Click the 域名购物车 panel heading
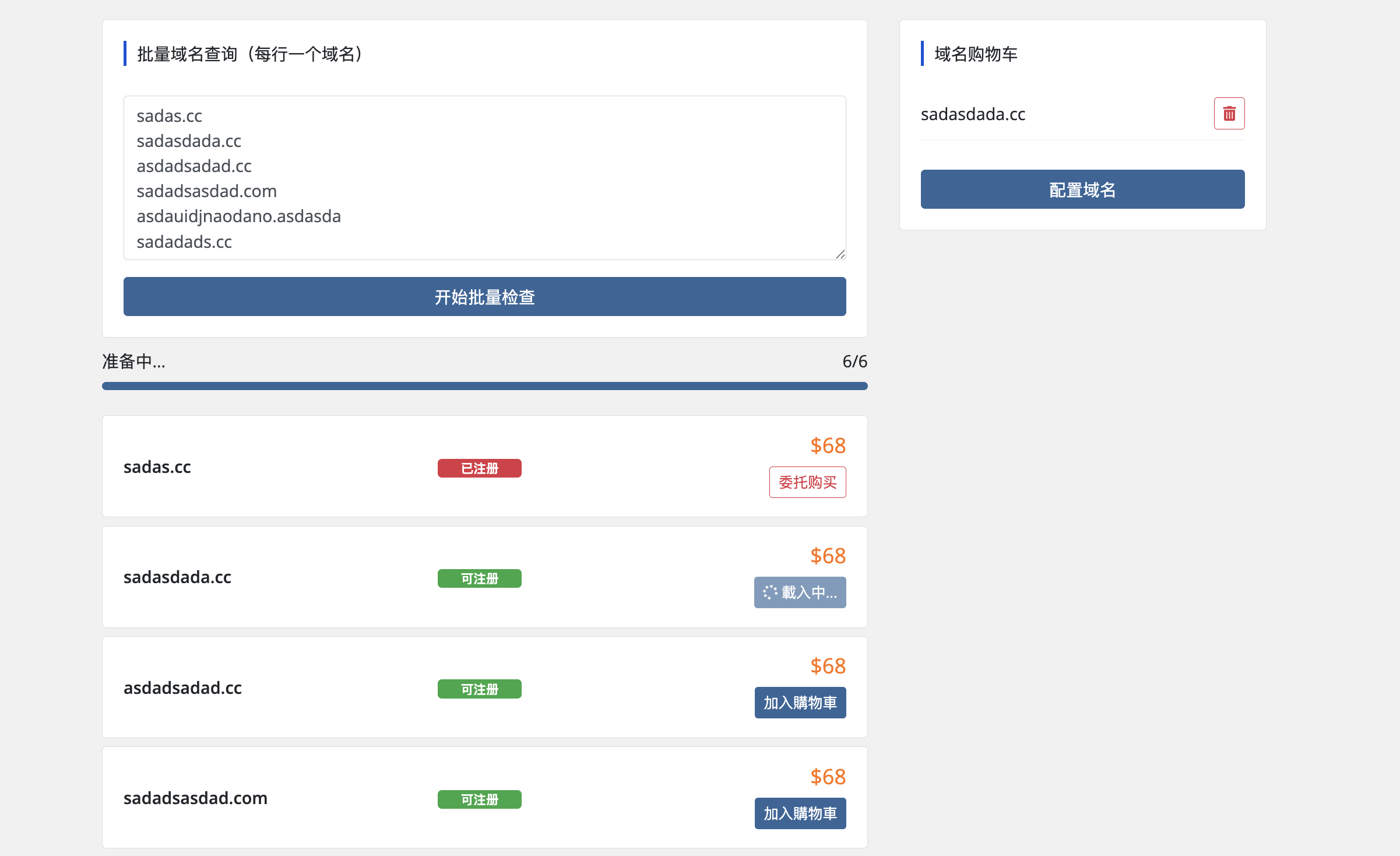This screenshot has width=1400, height=856. coord(976,54)
